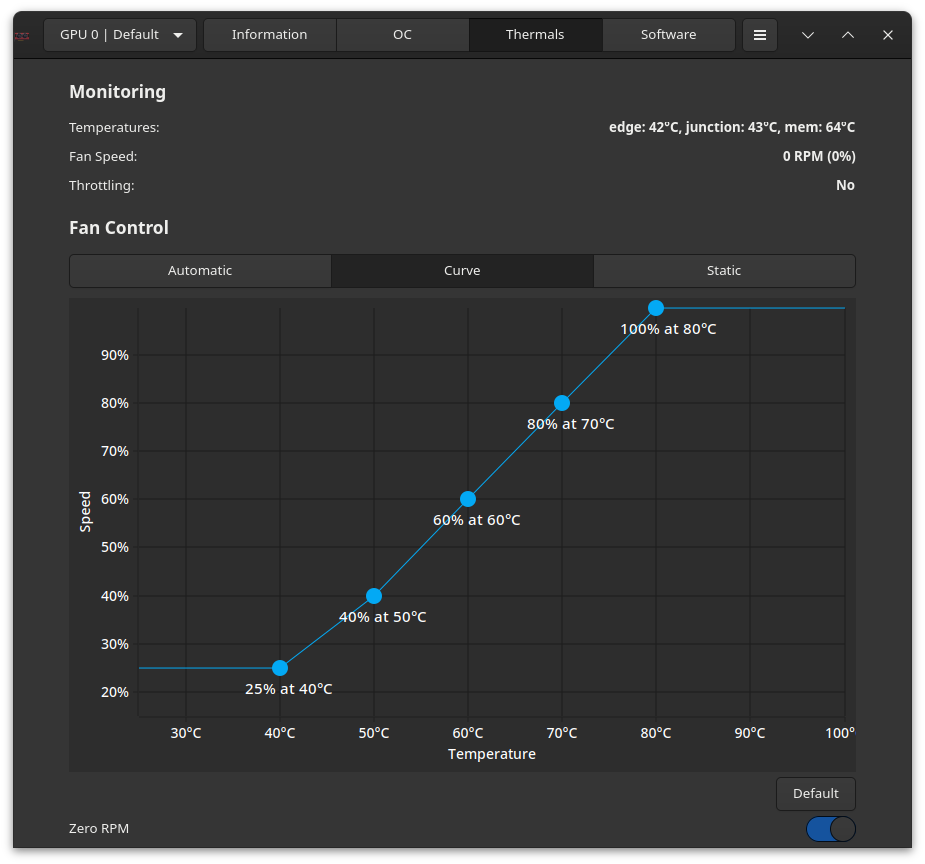Screen dimensions: 925x864
Task: Switch to the Information tab
Action: point(270,35)
